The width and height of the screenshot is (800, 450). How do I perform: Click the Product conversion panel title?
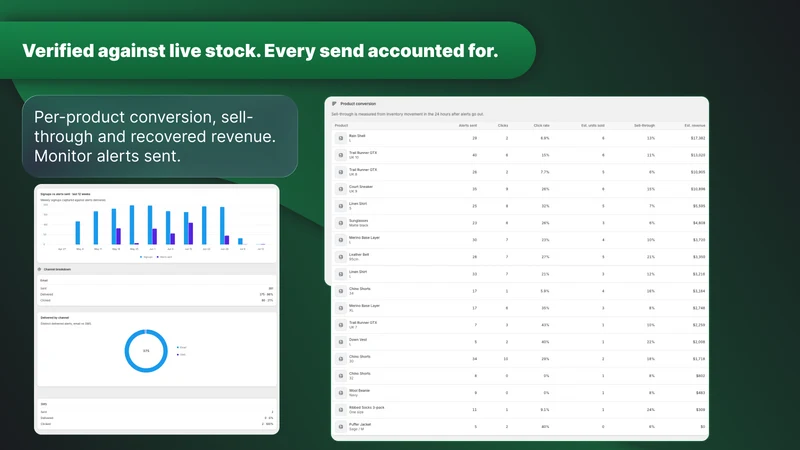click(358, 104)
